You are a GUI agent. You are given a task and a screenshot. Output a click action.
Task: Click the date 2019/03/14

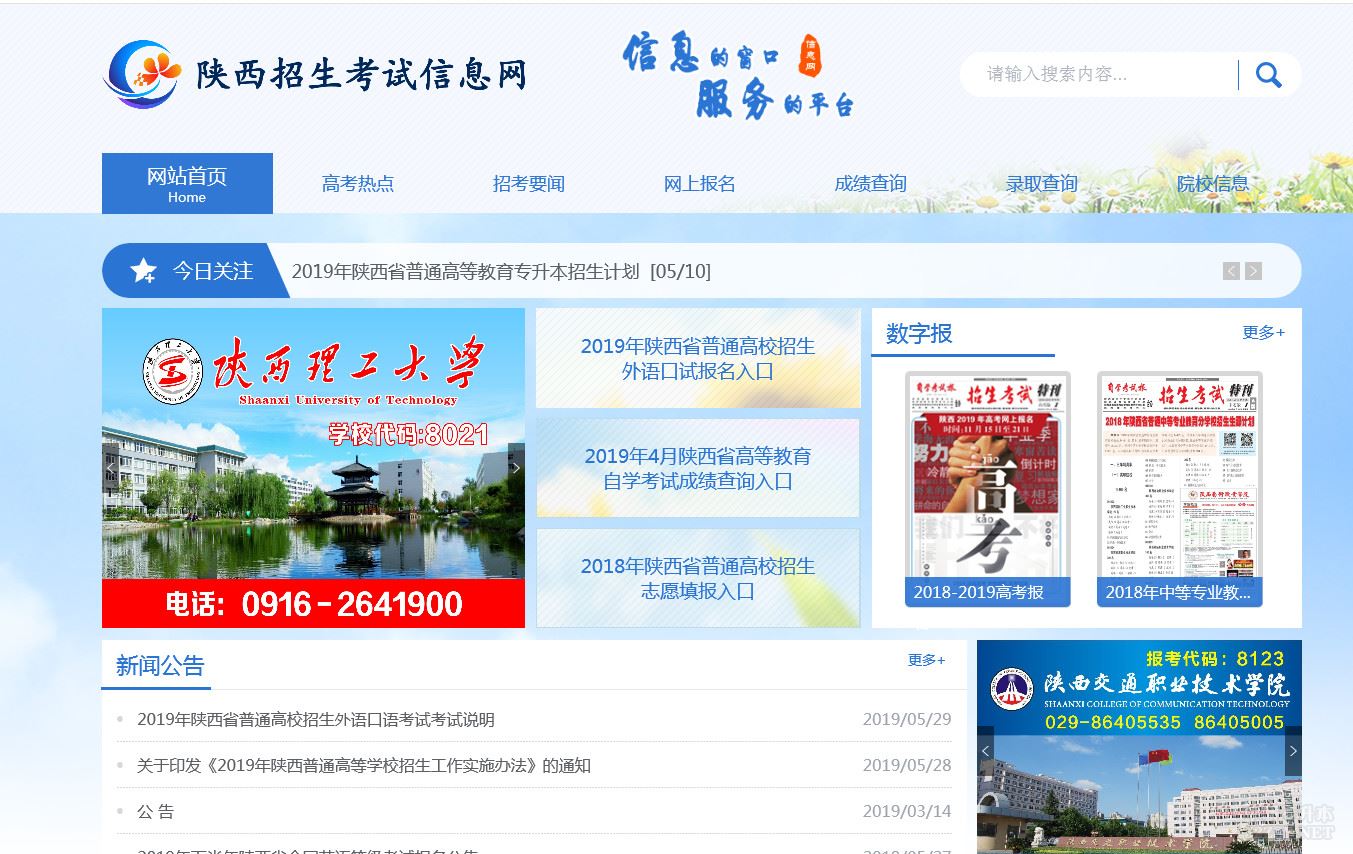(x=907, y=812)
